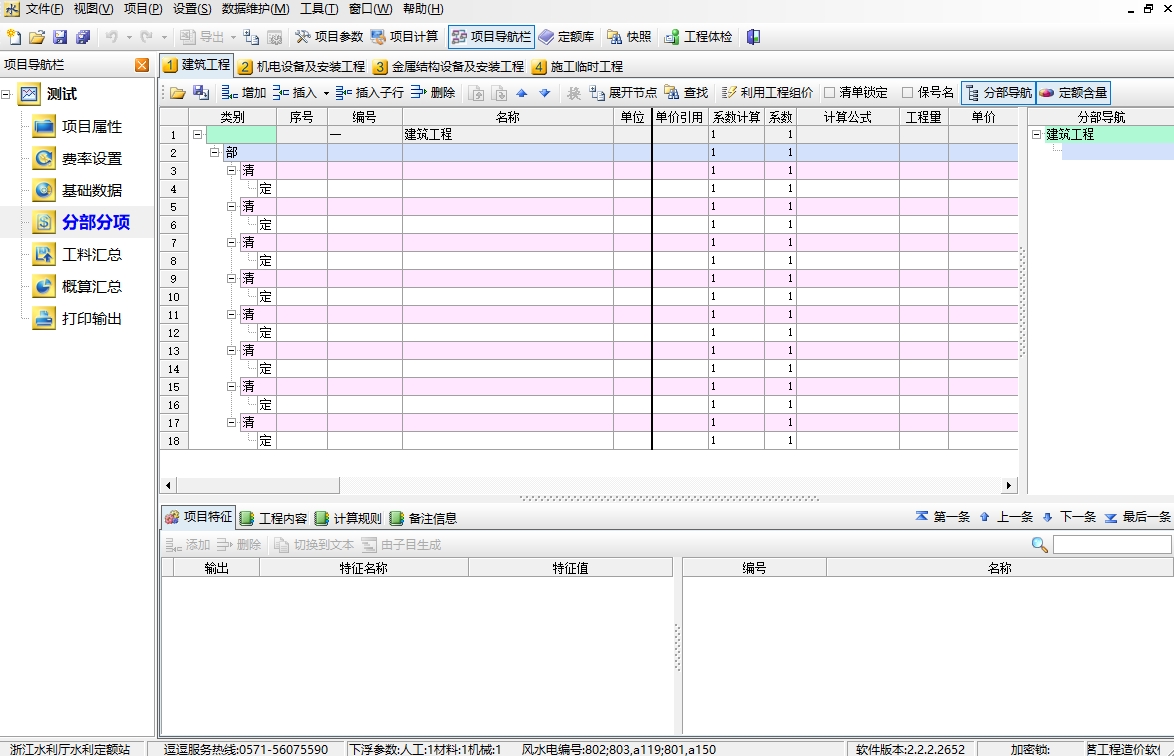1174x756 pixels.
Task: Jump to 第一条 first record
Action: click(943, 516)
